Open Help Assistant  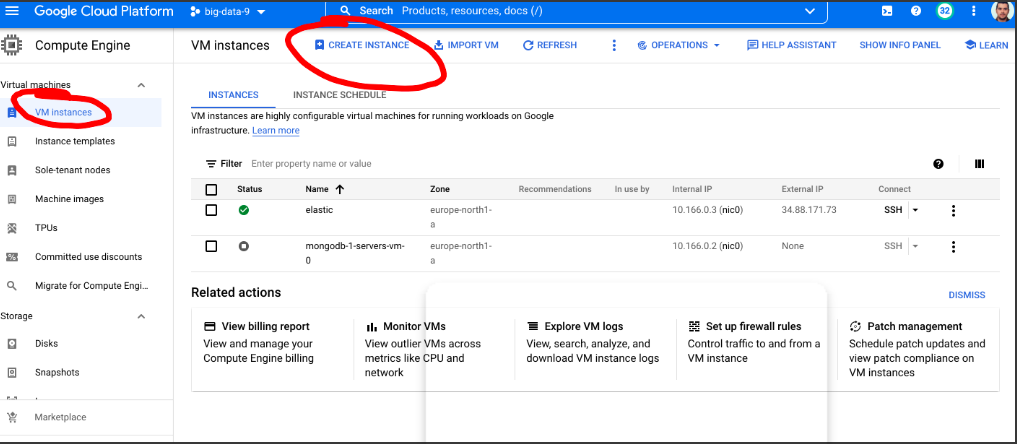[791, 45]
